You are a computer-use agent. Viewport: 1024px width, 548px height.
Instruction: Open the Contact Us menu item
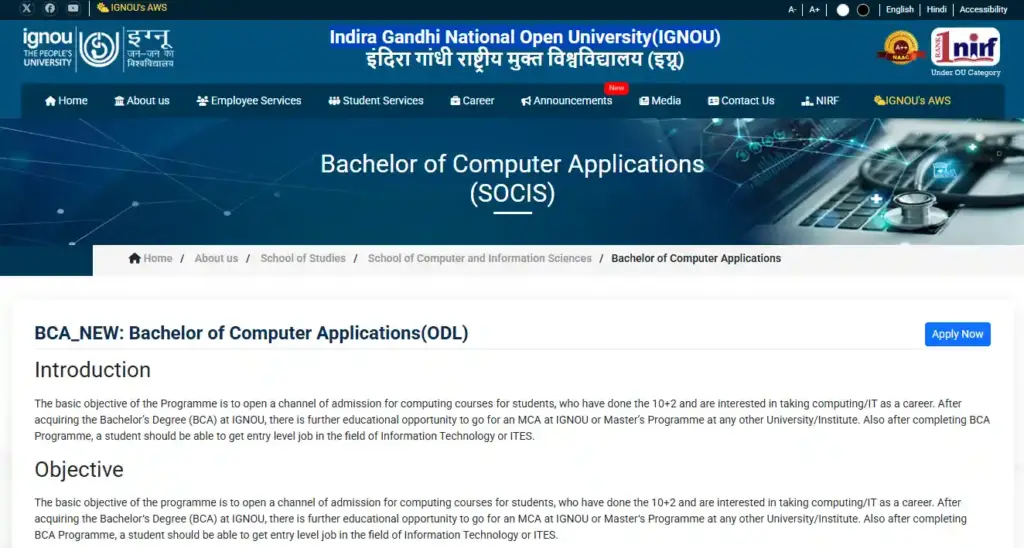coord(741,101)
